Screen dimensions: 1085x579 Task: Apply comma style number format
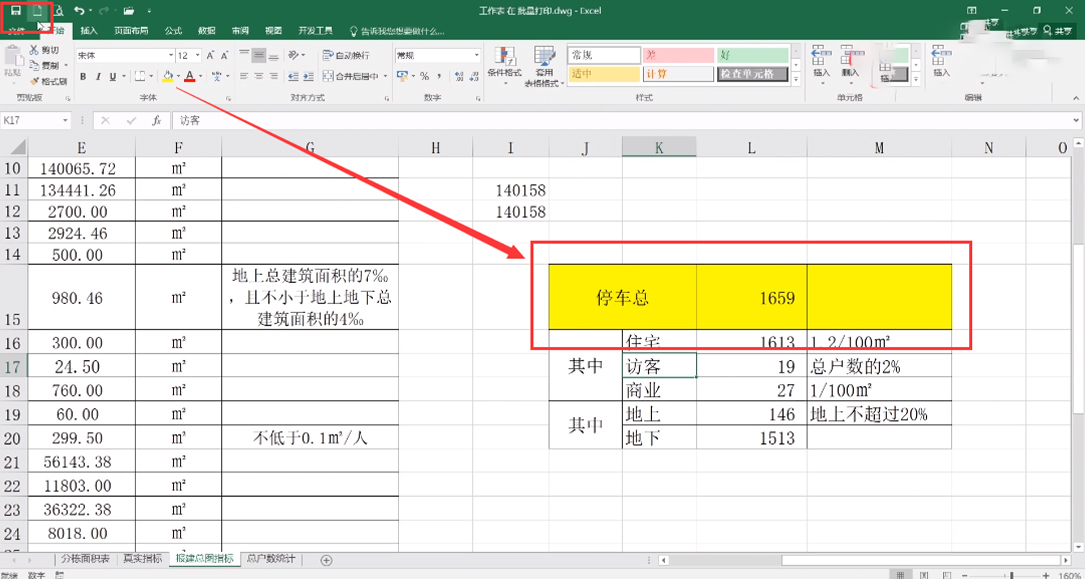[x=438, y=76]
